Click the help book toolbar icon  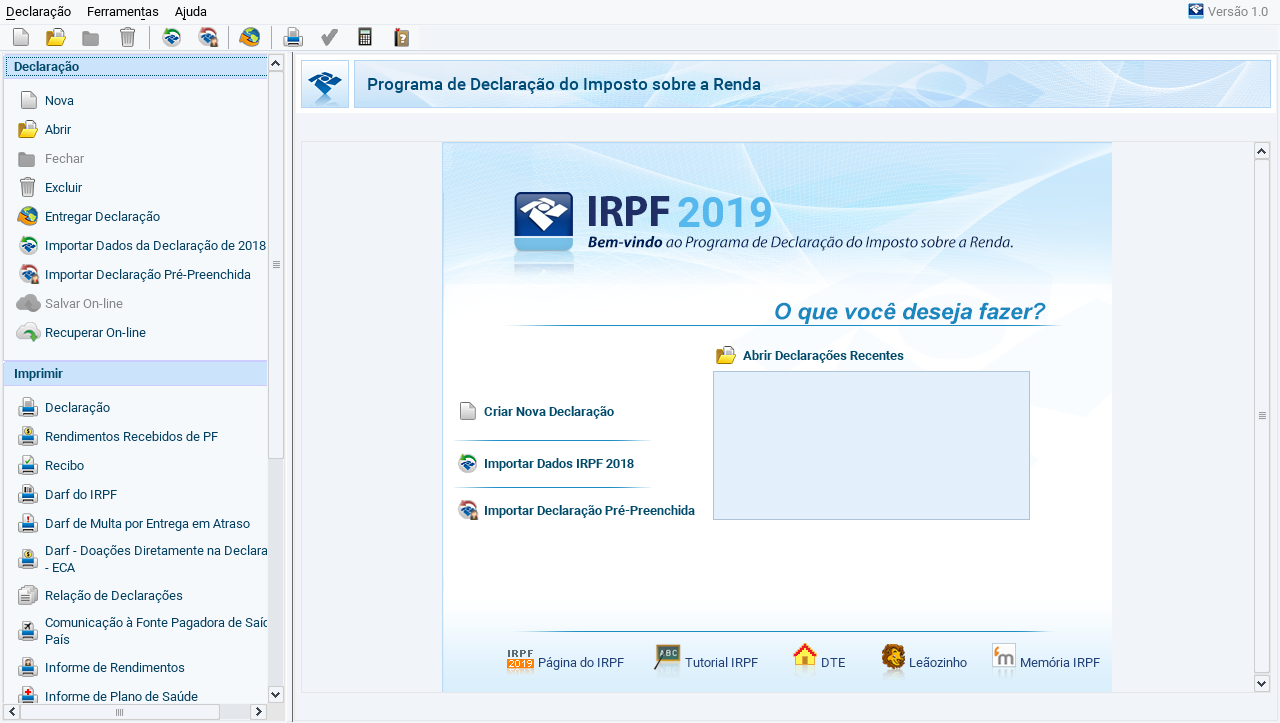pyautogui.click(x=401, y=38)
